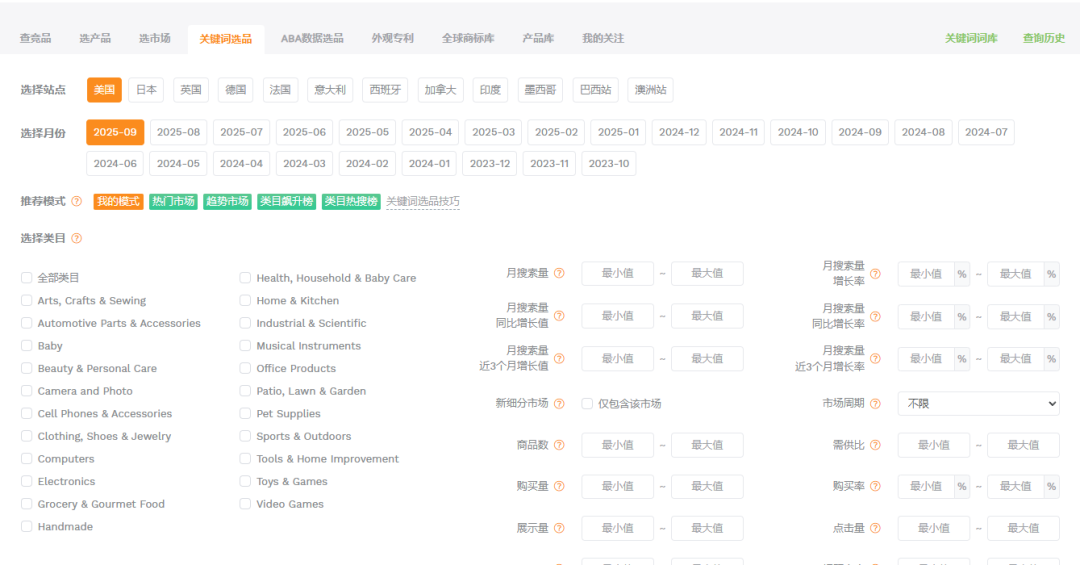Select 德国 site
1080x565 pixels.
click(236, 90)
